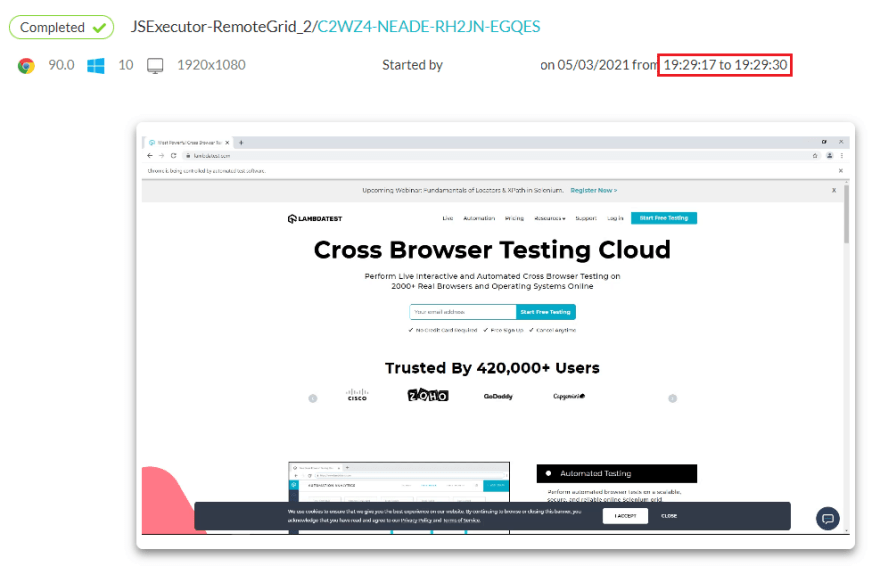
Task: Close the LambdaTest browser tab
Action: coord(227,142)
